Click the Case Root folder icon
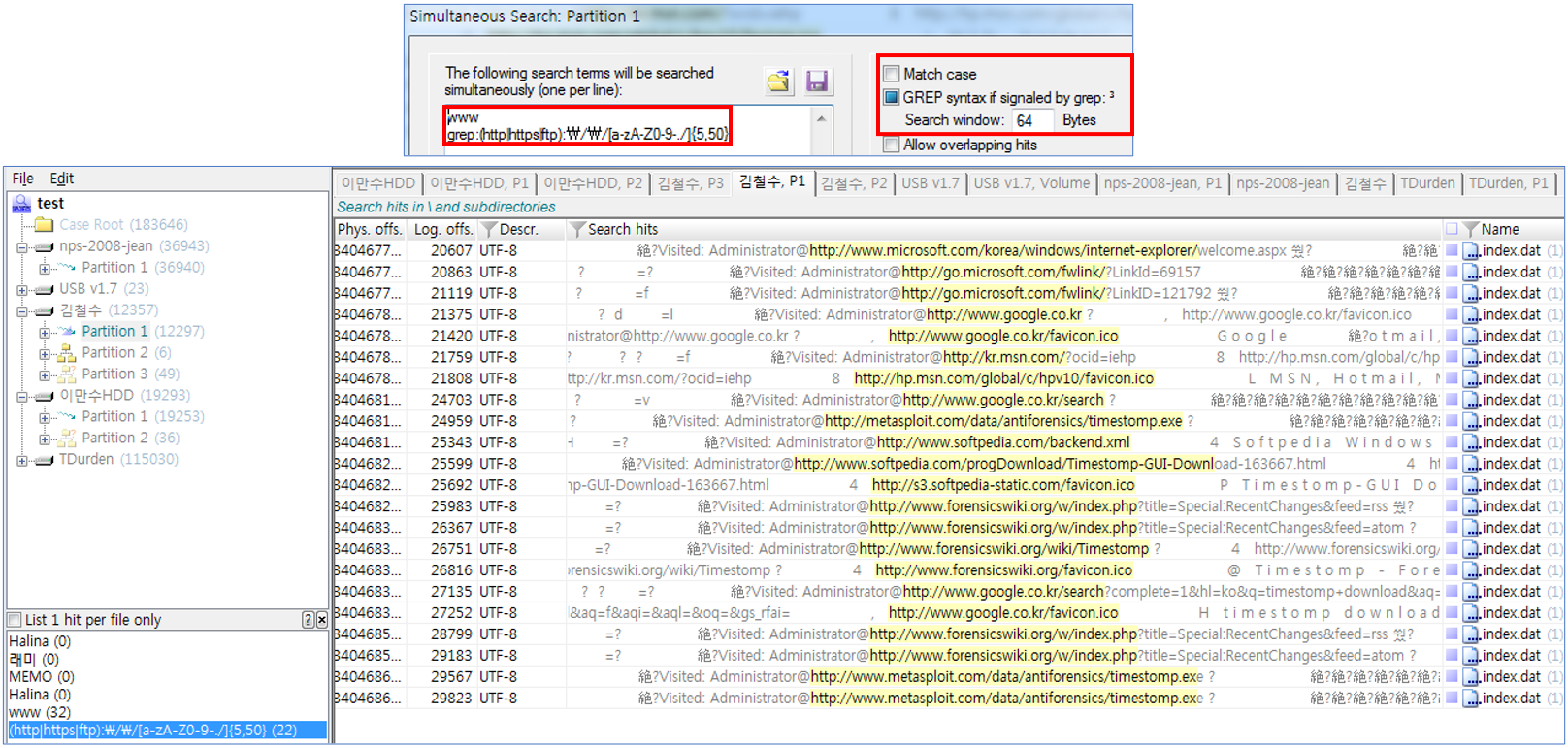Image resolution: width=1568 pixels, height=748 pixels. (44, 225)
